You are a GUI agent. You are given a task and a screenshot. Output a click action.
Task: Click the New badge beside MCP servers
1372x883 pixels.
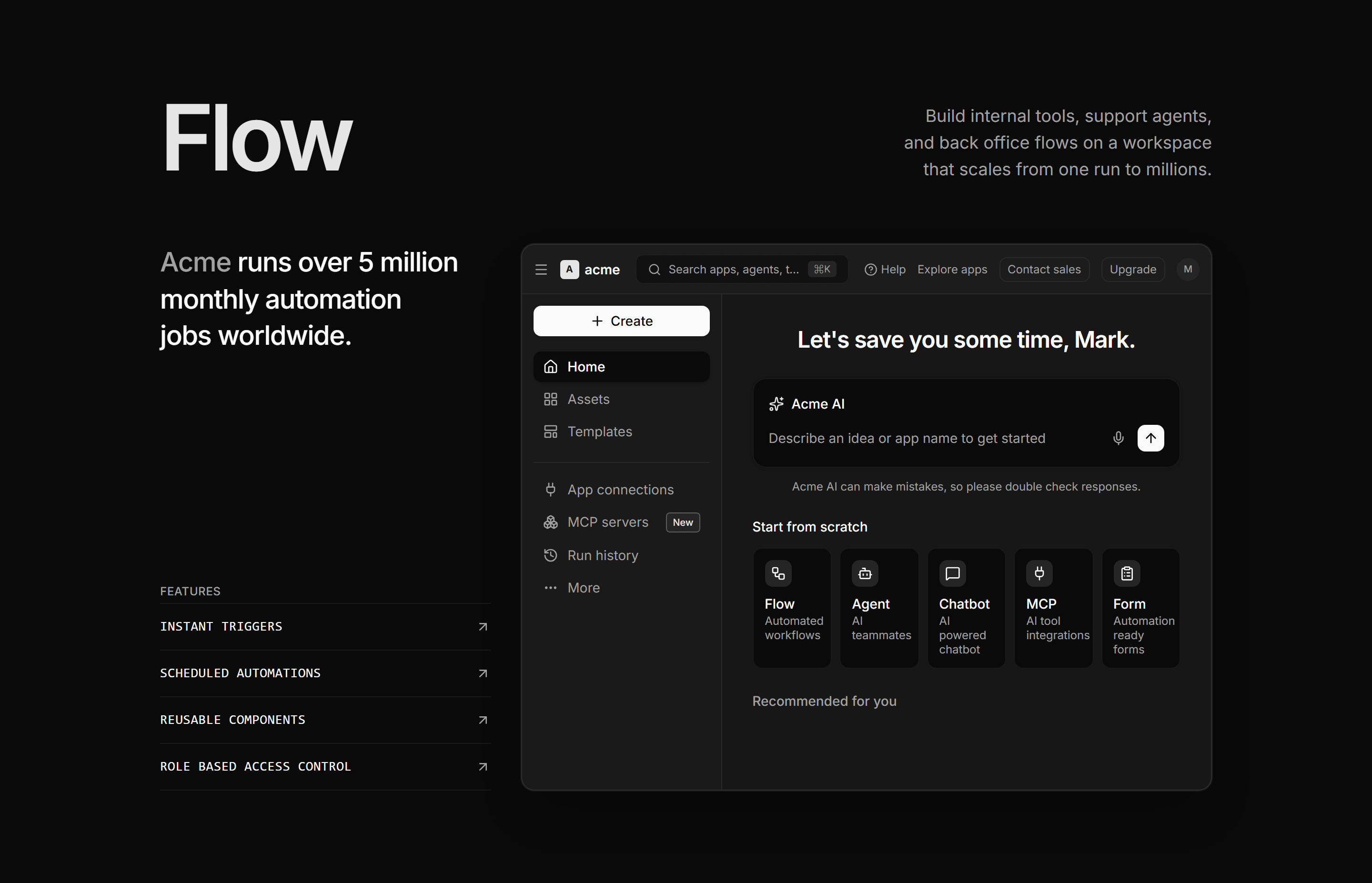pyautogui.click(x=682, y=522)
